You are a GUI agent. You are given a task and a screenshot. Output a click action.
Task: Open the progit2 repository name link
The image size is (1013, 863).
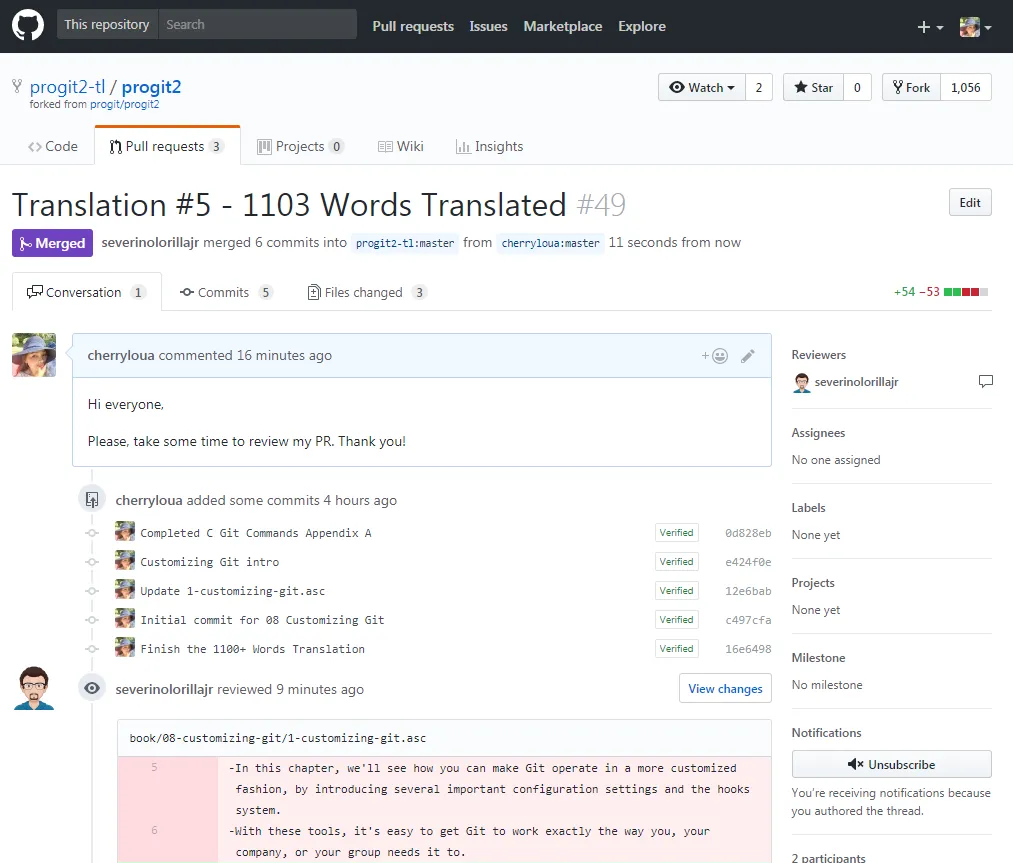point(151,87)
